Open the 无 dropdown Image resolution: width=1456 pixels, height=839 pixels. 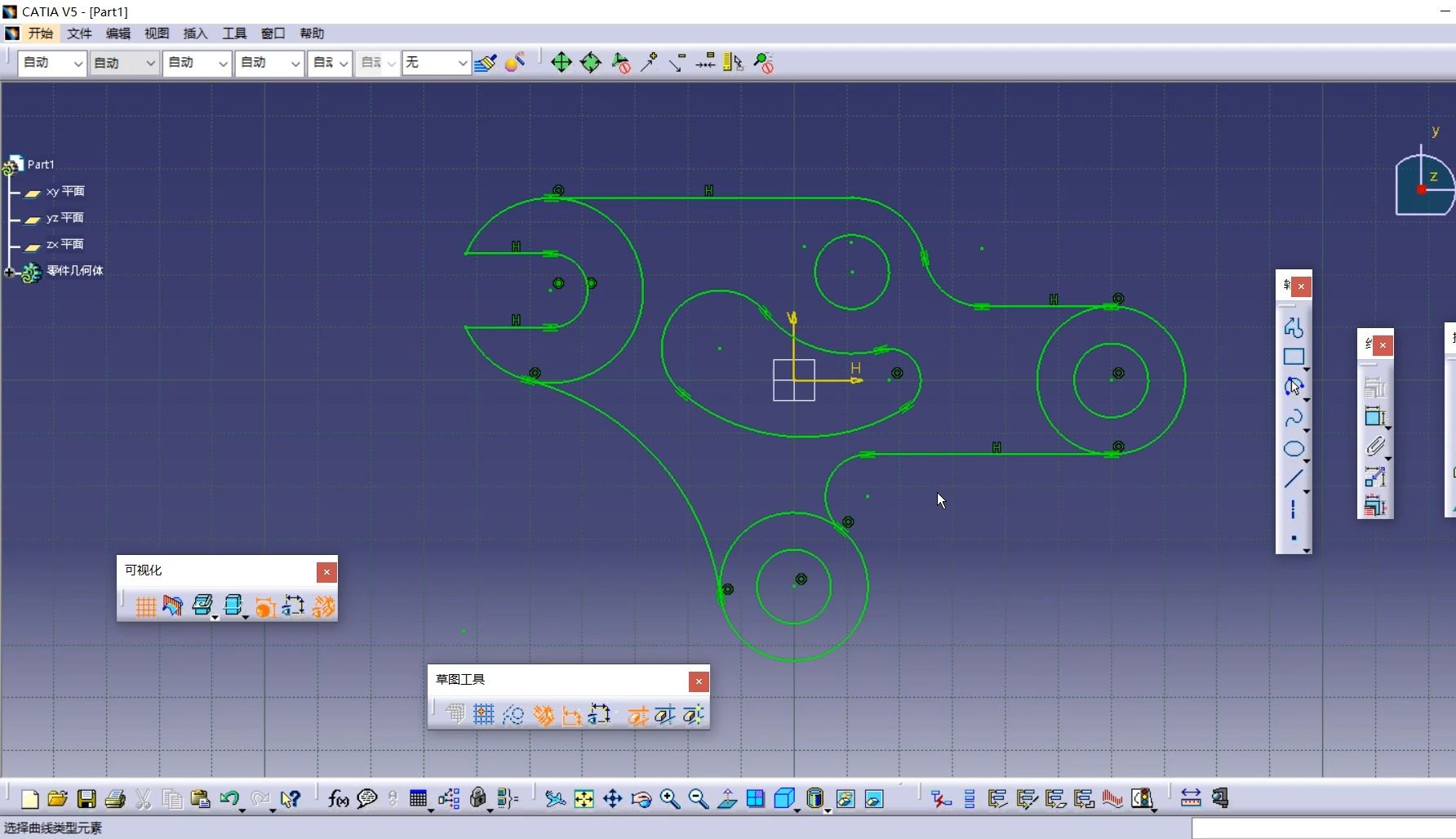[436, 63]
